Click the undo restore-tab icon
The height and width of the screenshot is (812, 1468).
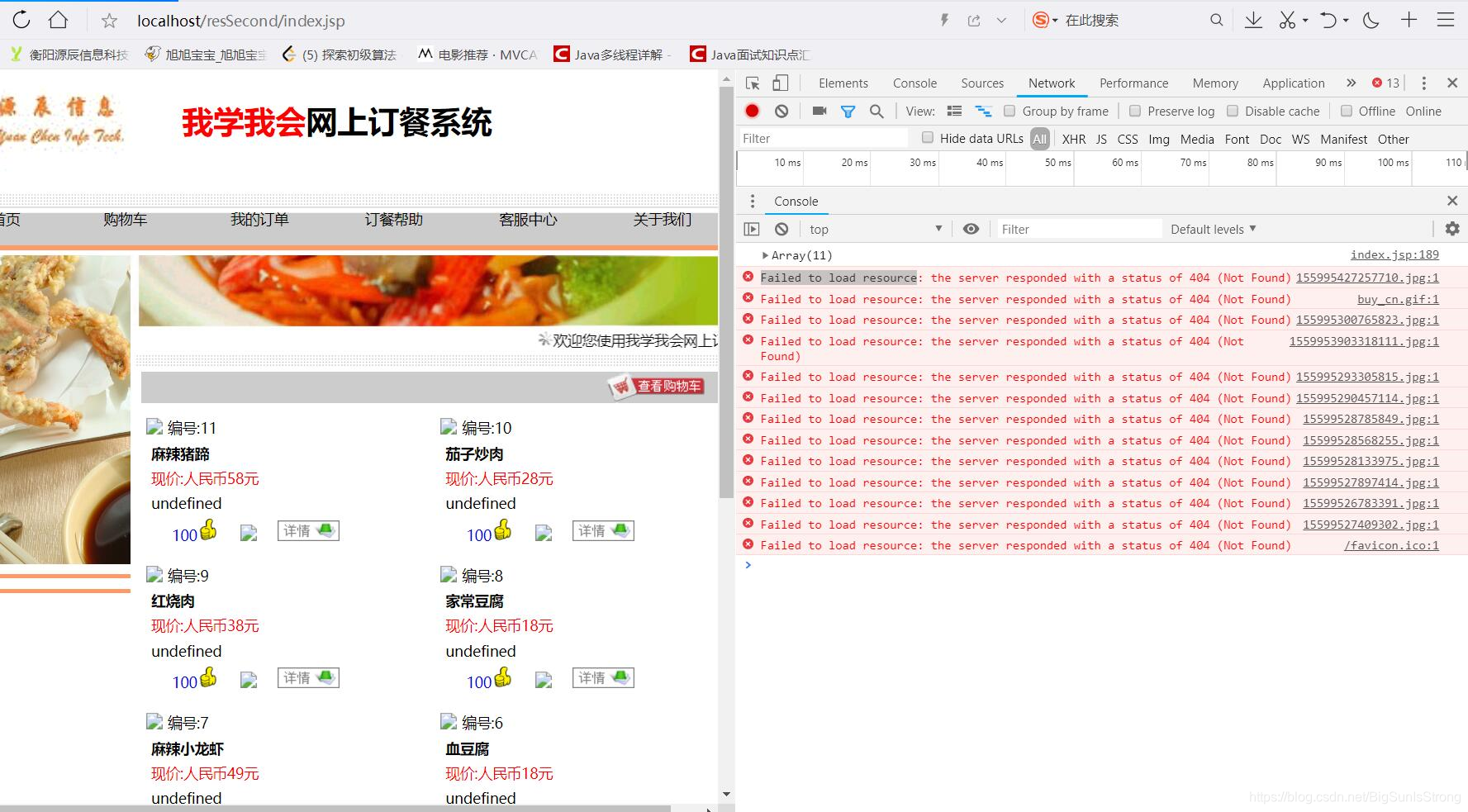pyautogui.click(x=1328, y=20)
